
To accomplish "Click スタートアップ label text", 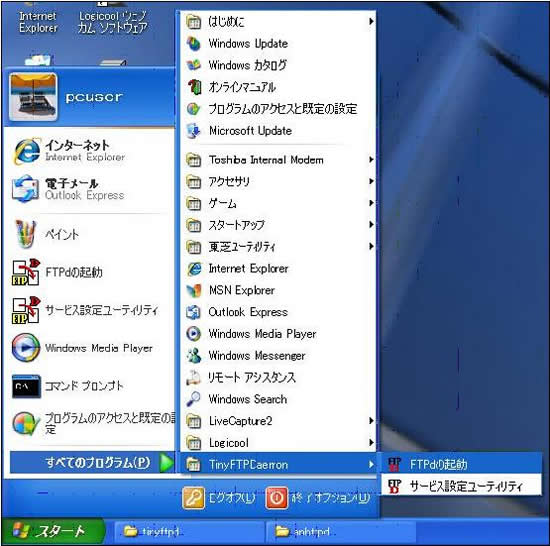I will click(236, 225).
